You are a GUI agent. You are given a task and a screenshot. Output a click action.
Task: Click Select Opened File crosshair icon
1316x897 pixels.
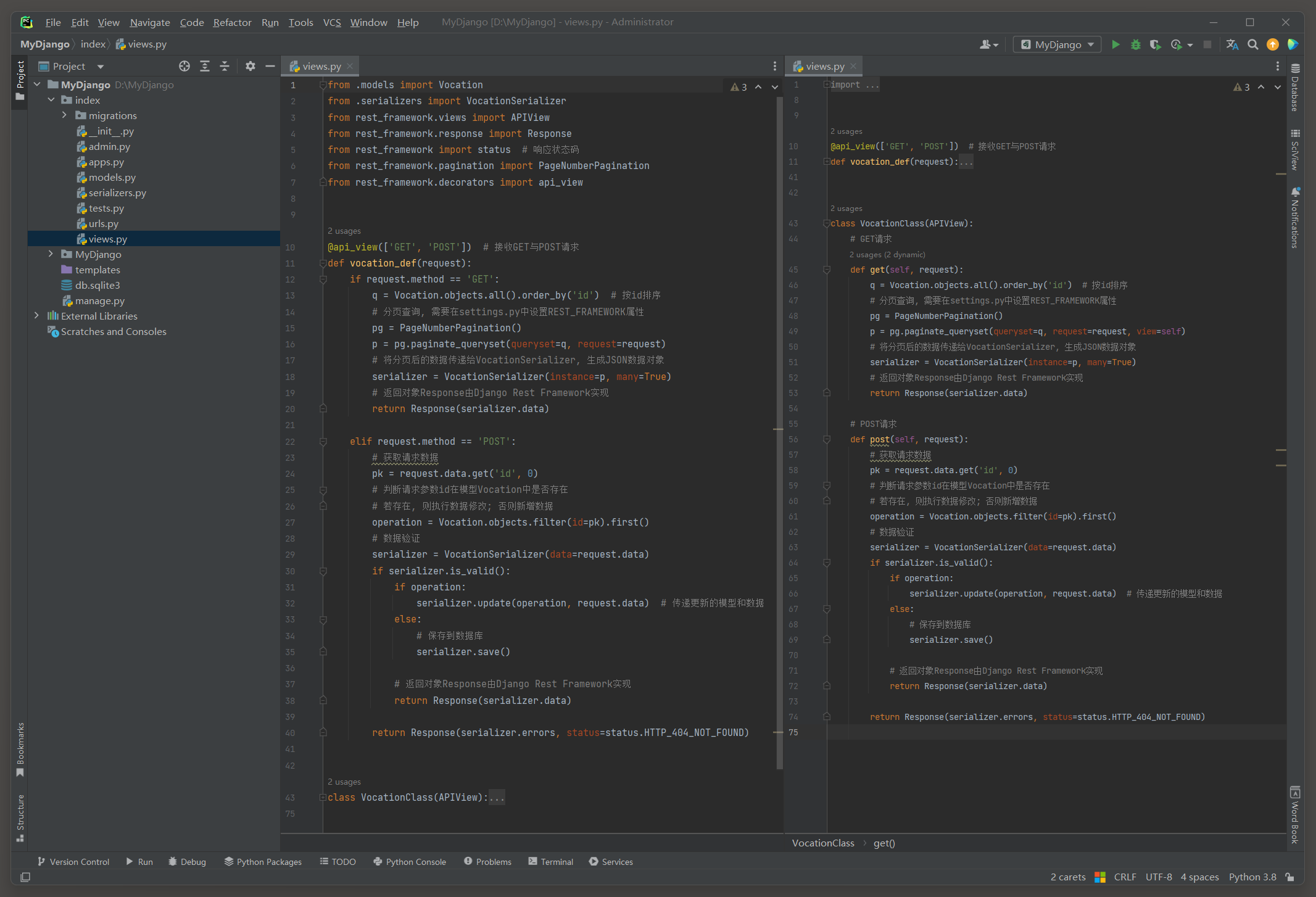tap(184, 66)
